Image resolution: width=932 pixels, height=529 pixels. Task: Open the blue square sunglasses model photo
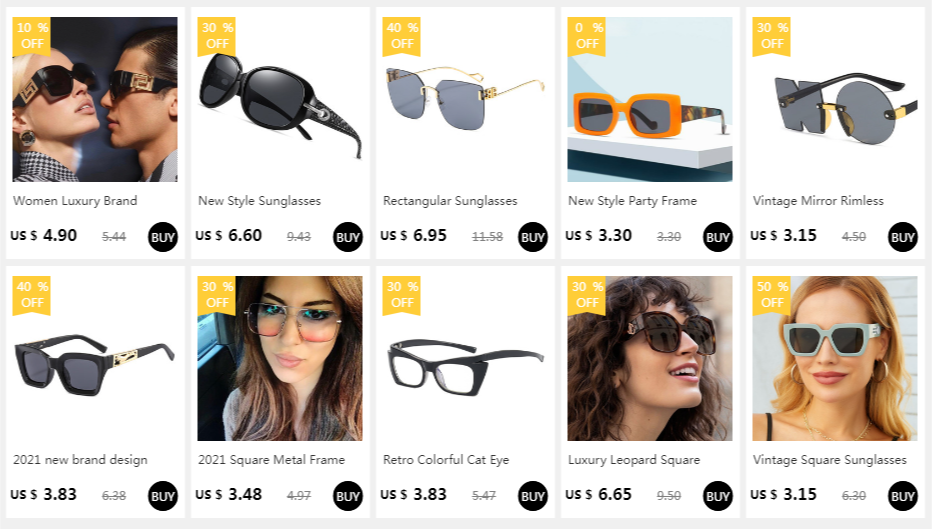click(835, 358)
